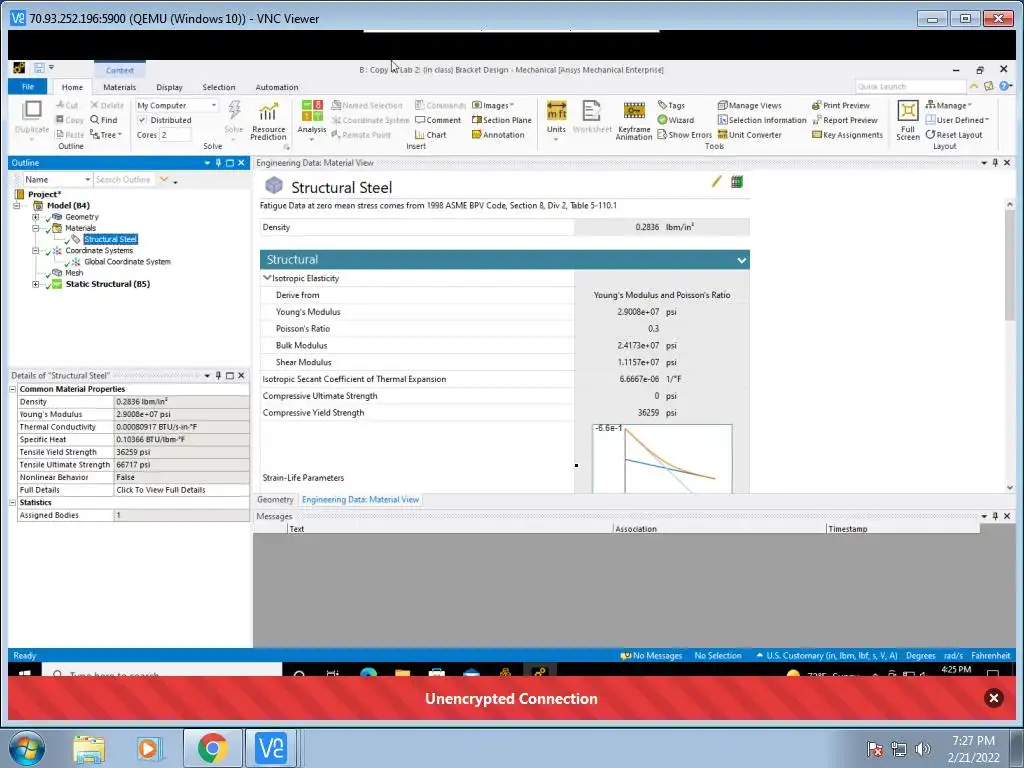This screenshot has width=1024, height=768.
Task: Open Keyframe Animation tool
Action: (633, 121)
